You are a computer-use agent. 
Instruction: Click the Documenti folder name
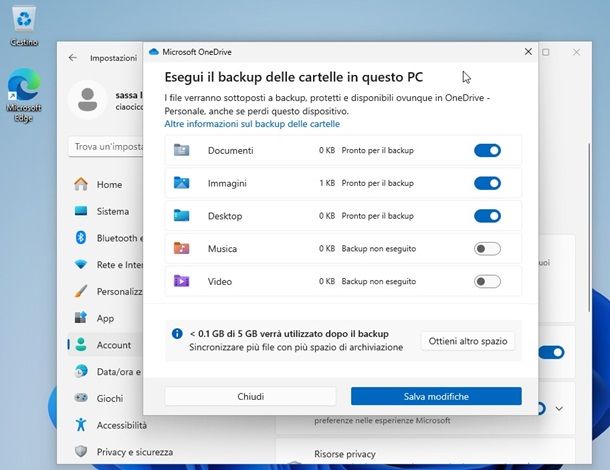coord(230,151)
